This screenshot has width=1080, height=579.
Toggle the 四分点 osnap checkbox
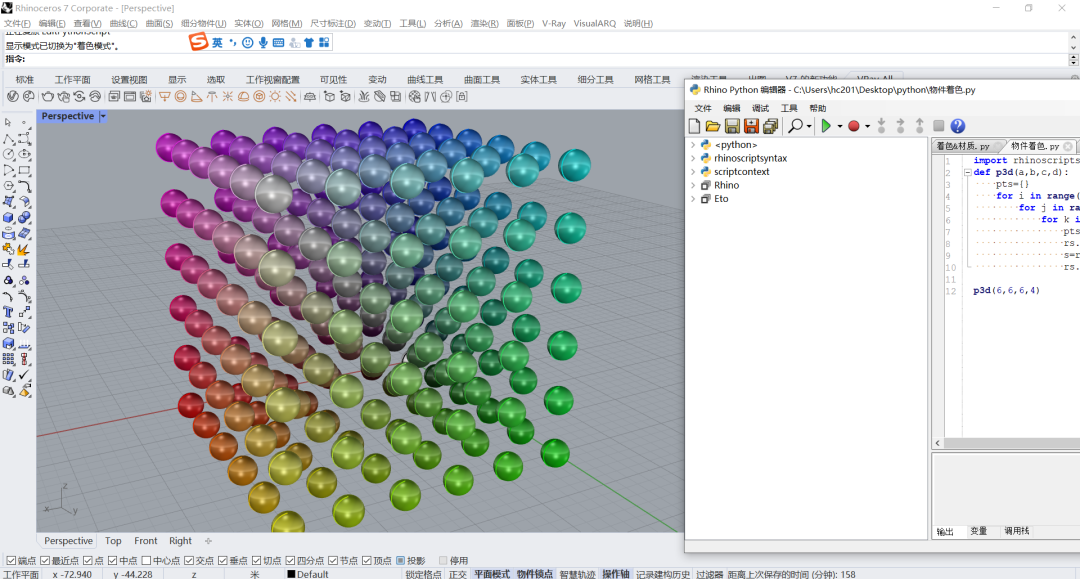pos(290,560)
